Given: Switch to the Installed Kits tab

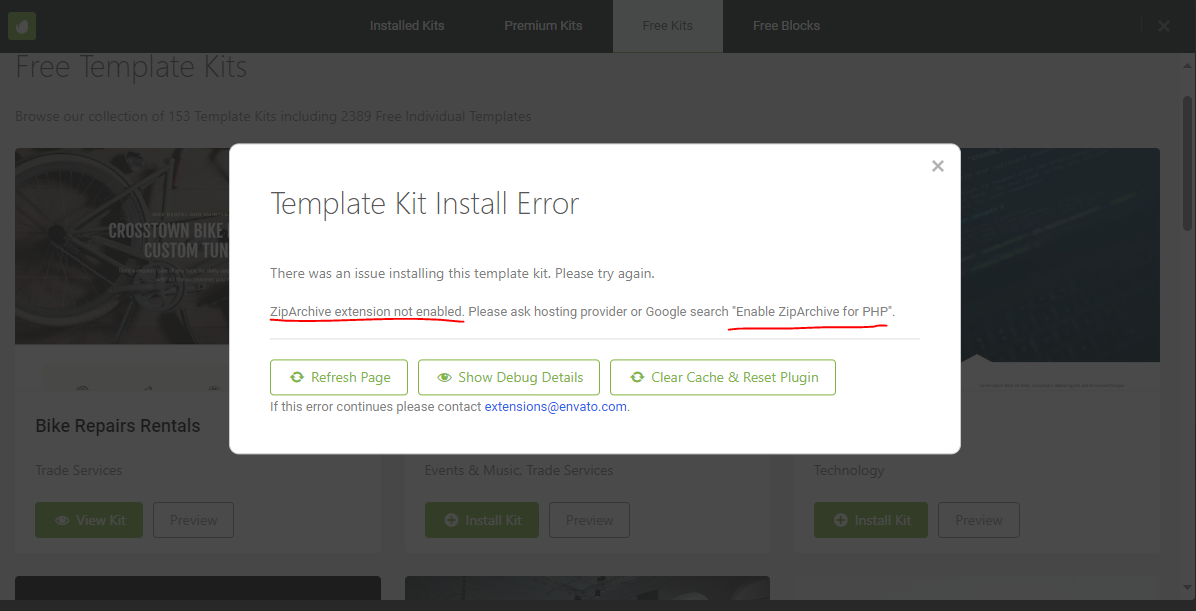Looking at the screenshot, I should point(406,25).
